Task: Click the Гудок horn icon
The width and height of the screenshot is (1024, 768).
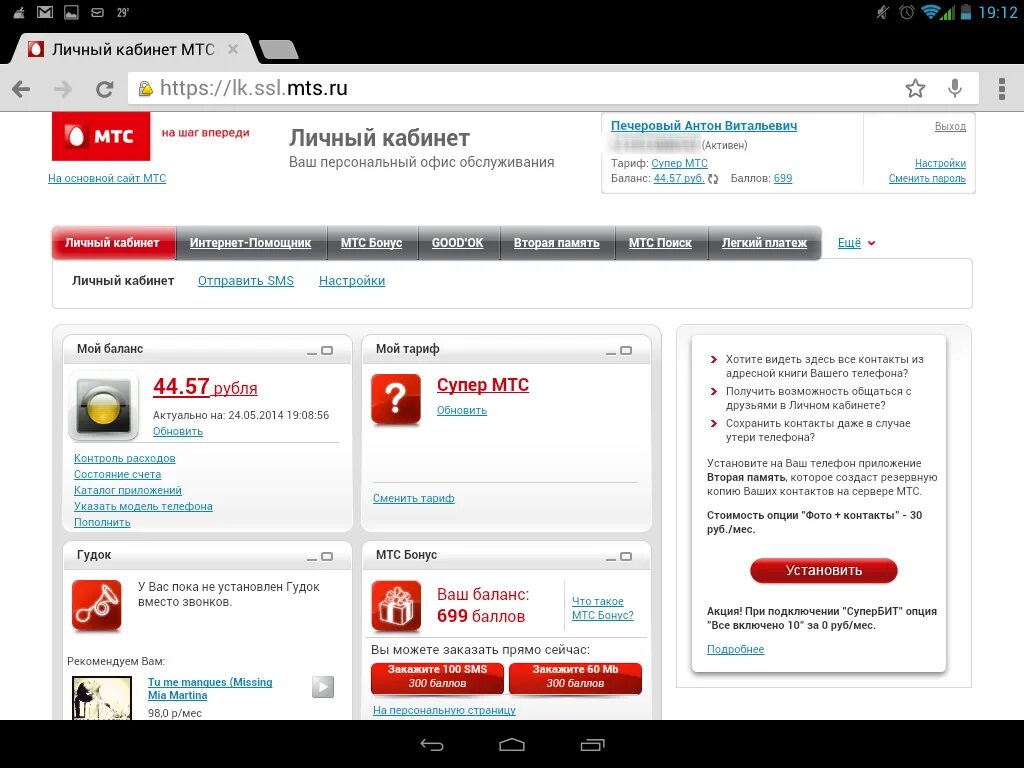Action: (x=97, y=605)
